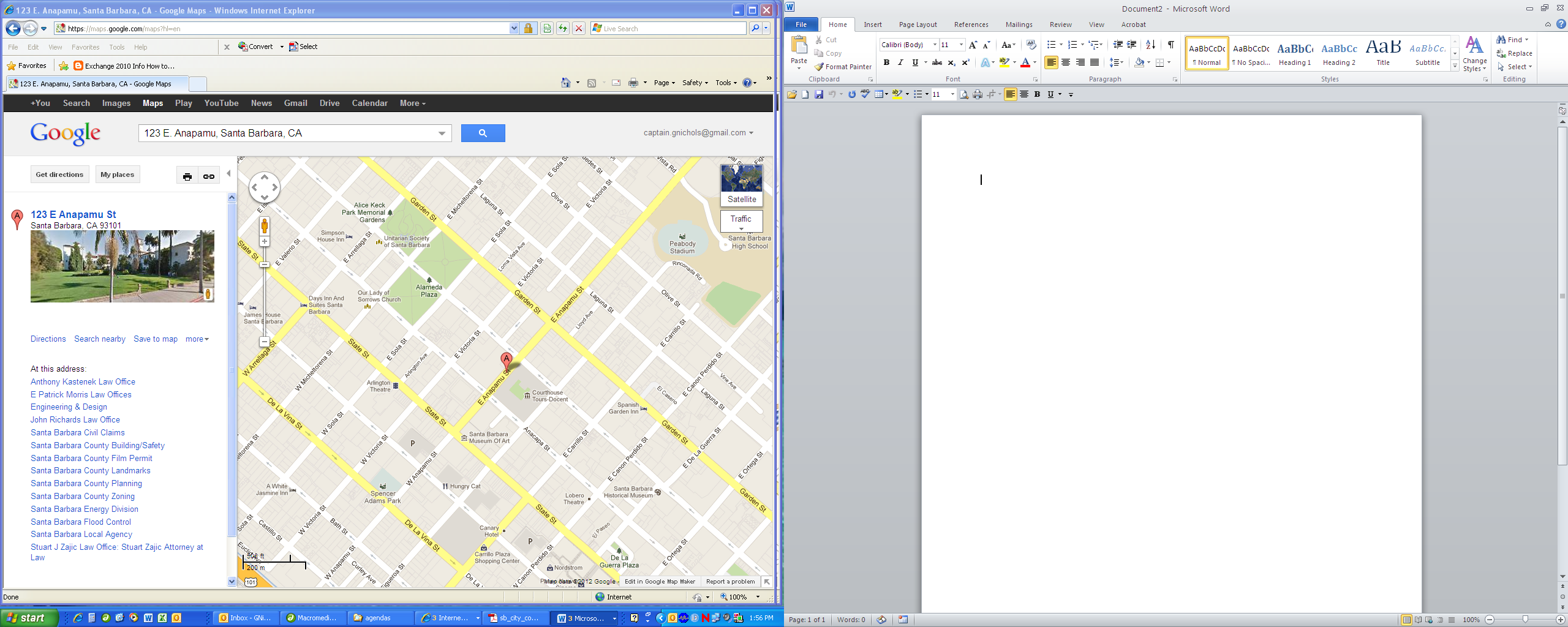1568x627 pixels.
Task: Open YouTube in Google's black navigation bar
Action: tap(221, 103)
